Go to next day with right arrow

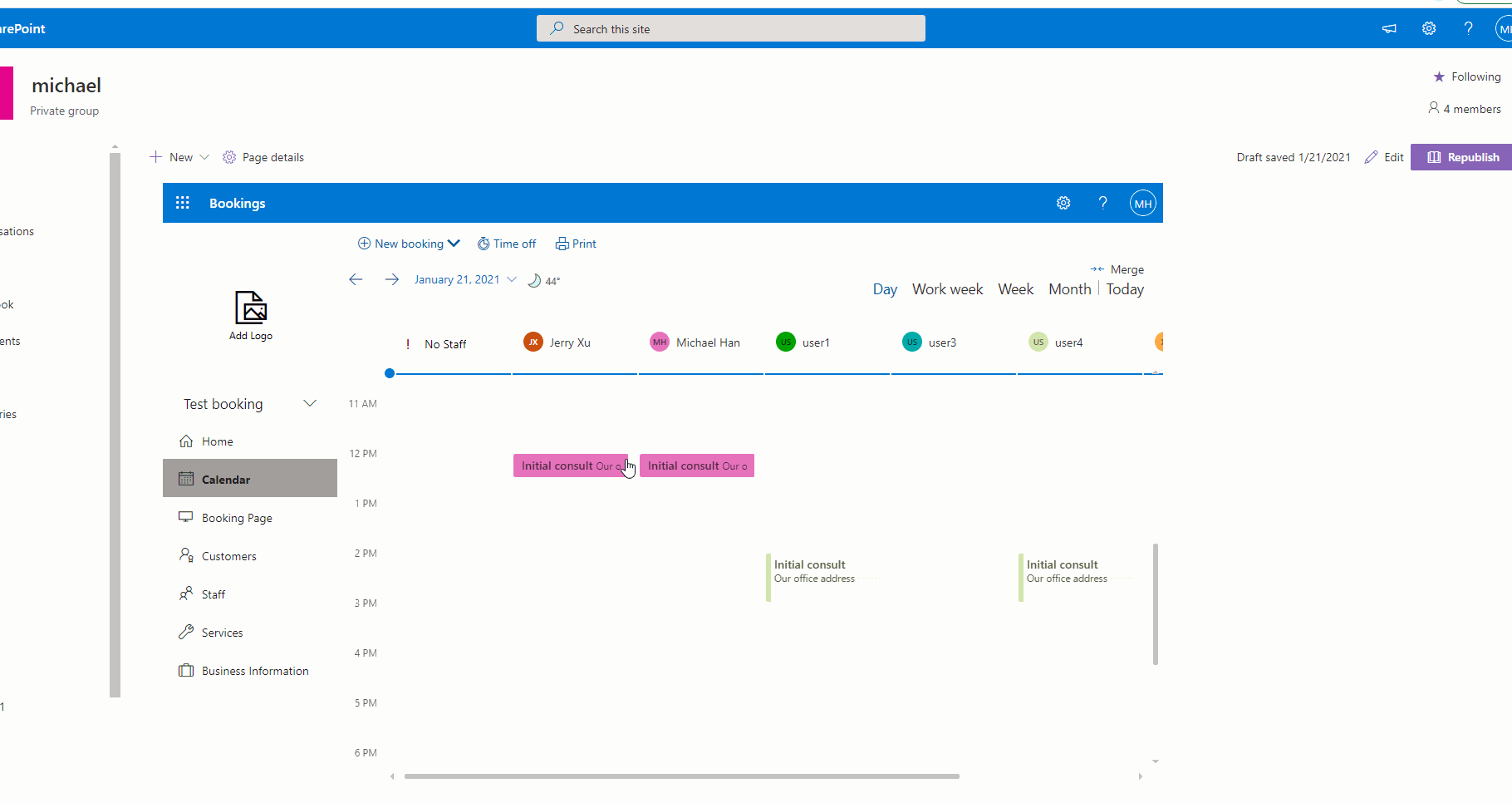[x=392, y=279]
